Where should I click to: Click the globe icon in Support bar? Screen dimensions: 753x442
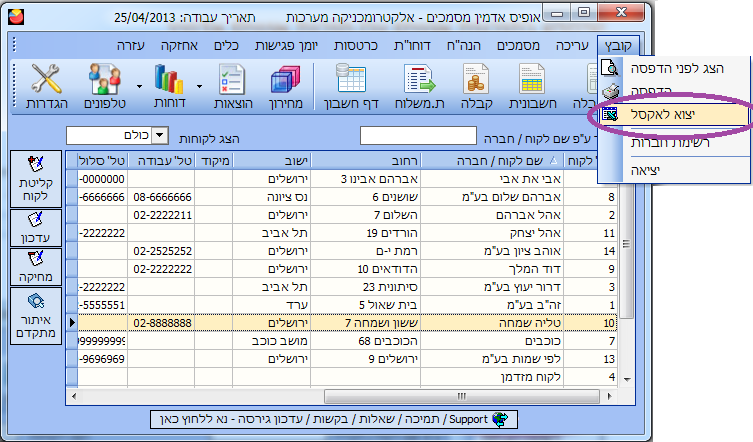(500, 419)
